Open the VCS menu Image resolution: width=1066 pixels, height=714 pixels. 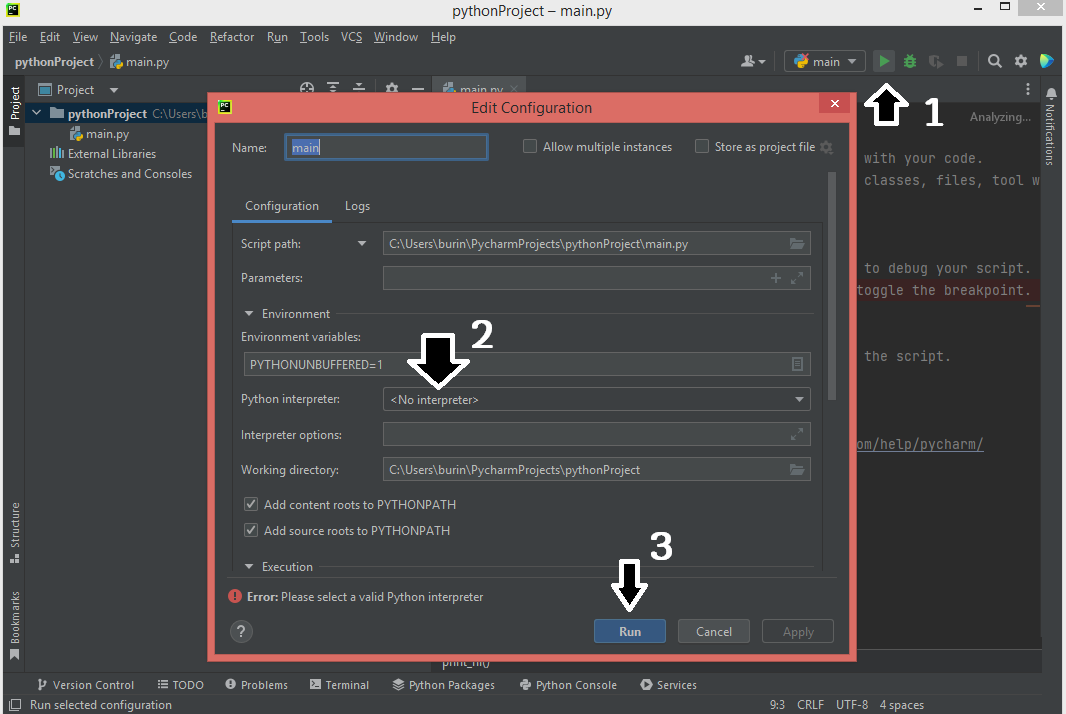pos(351,37)
